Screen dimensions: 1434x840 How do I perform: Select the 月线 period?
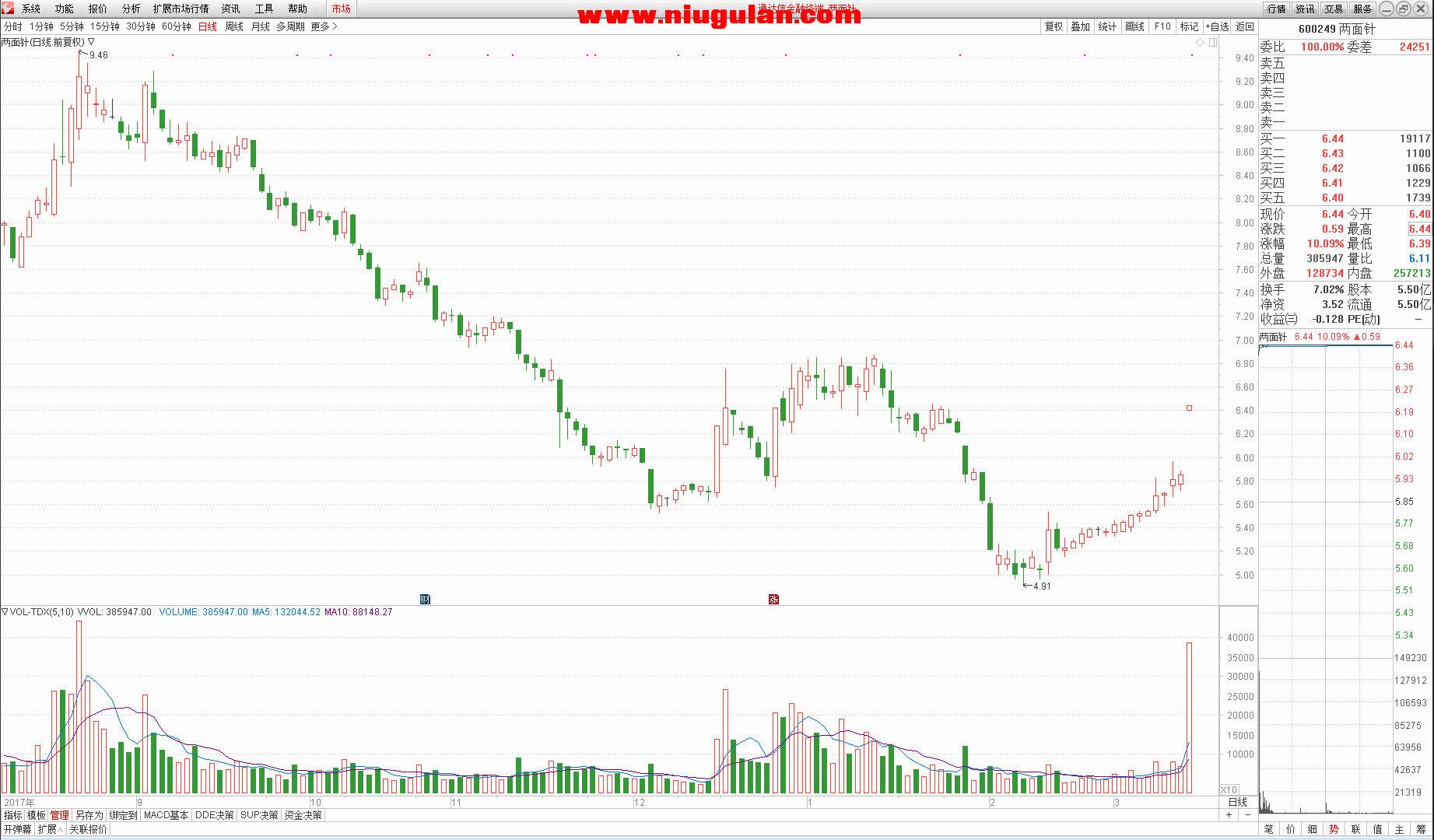[261, 26]
